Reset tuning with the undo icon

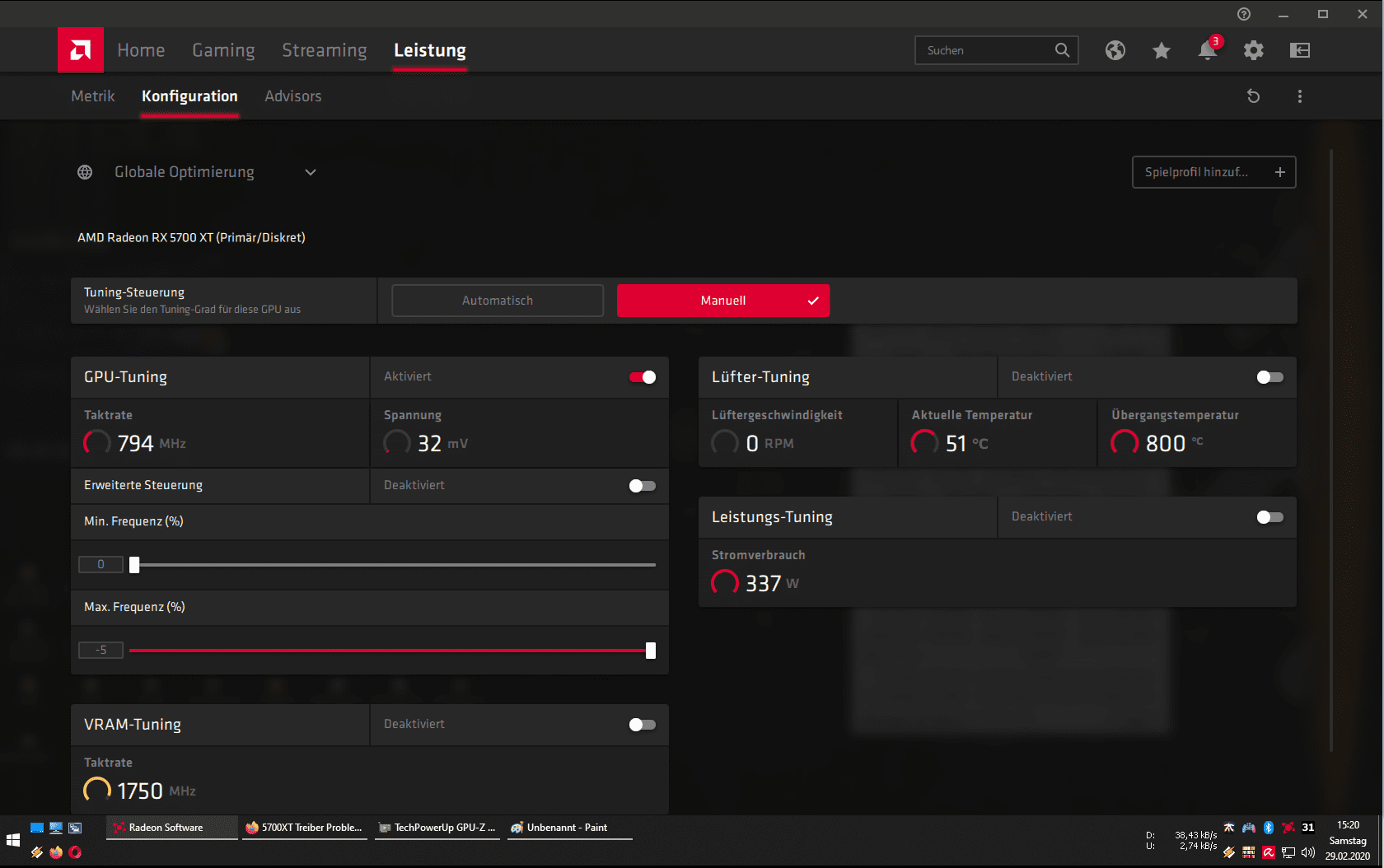[1254, 96]
